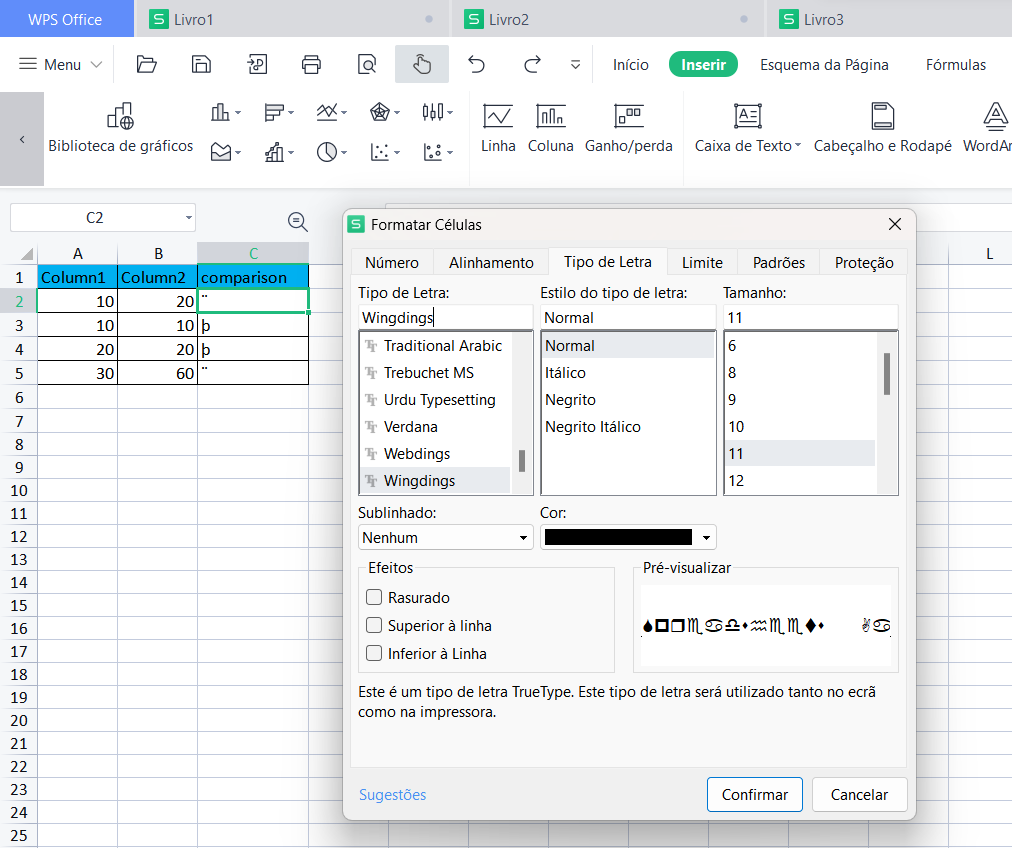Screen dimensions: 1012x848
Task: Click the Save icon in toolbar
Action: tap(201, 65)
